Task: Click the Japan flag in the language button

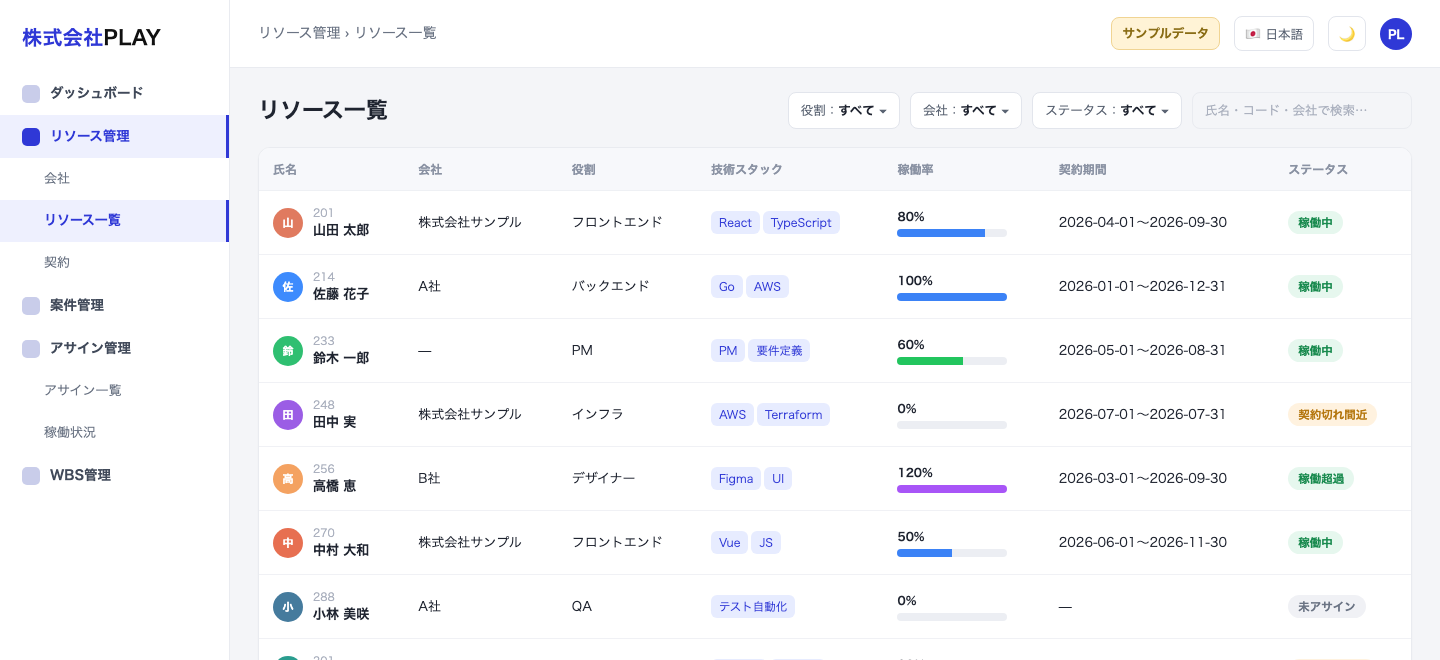Action: click(1252, 34)
